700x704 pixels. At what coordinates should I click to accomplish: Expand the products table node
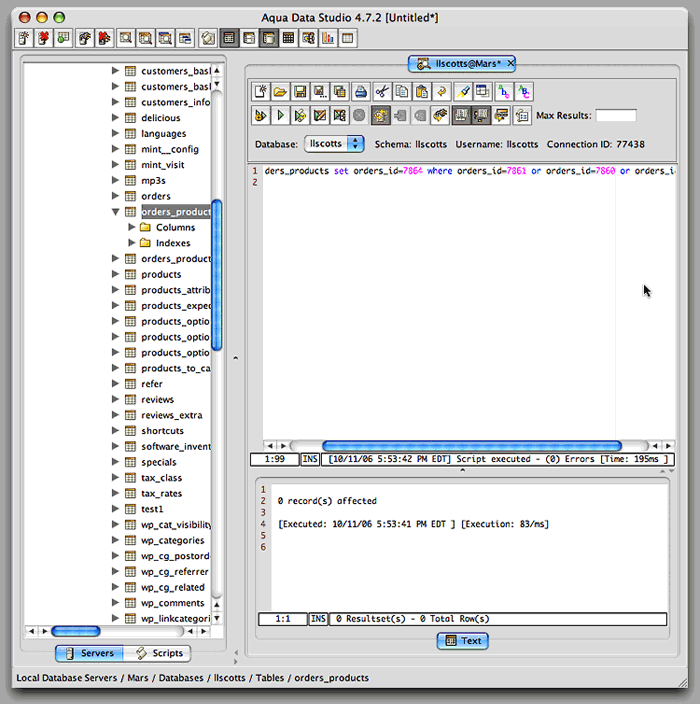[x=115, y=274]
